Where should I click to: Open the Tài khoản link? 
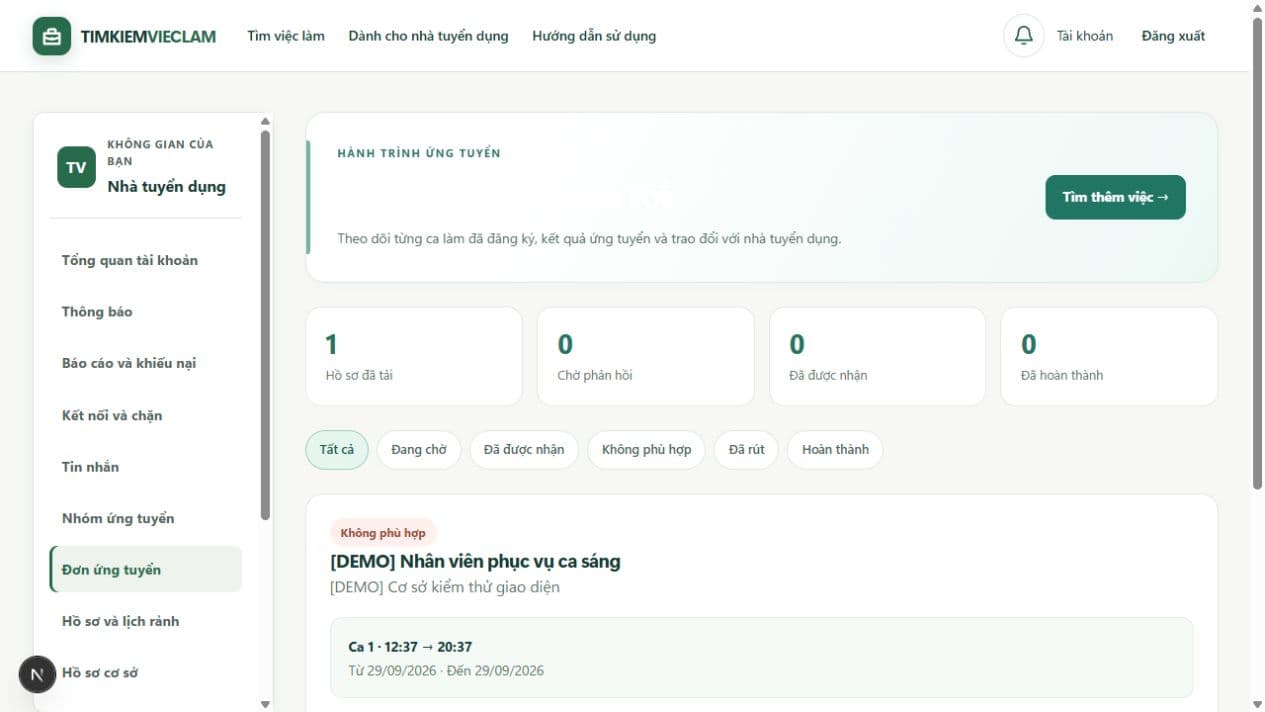(1085, 36)
